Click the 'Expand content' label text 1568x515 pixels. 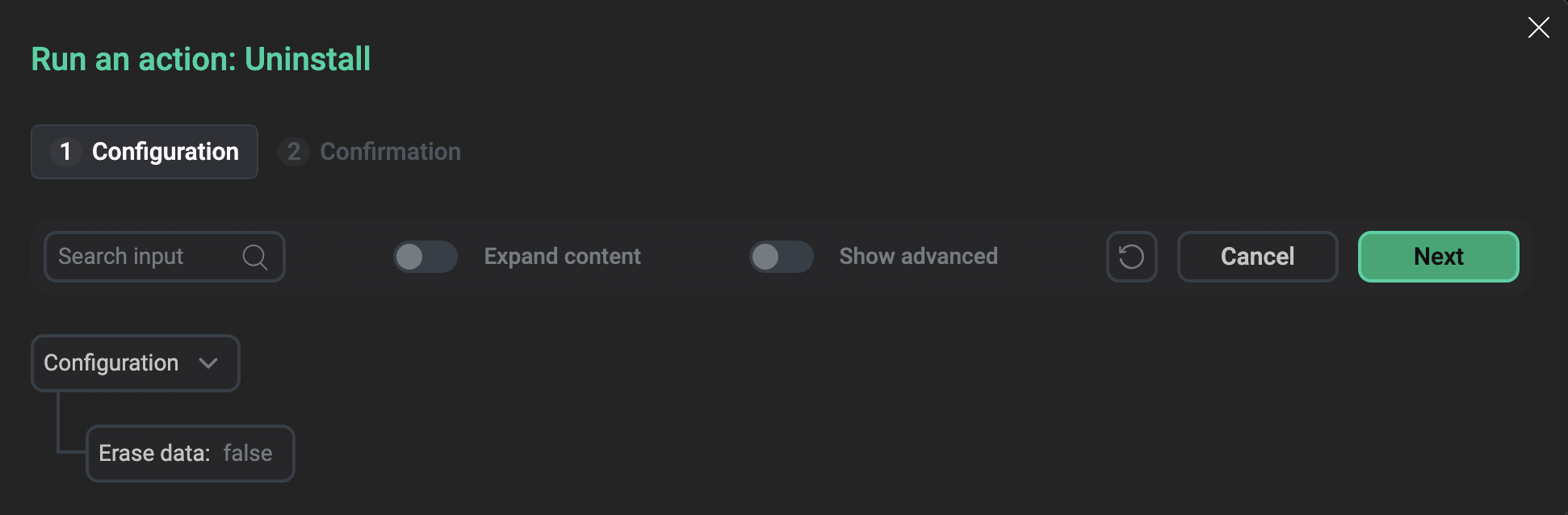point(562,257)
